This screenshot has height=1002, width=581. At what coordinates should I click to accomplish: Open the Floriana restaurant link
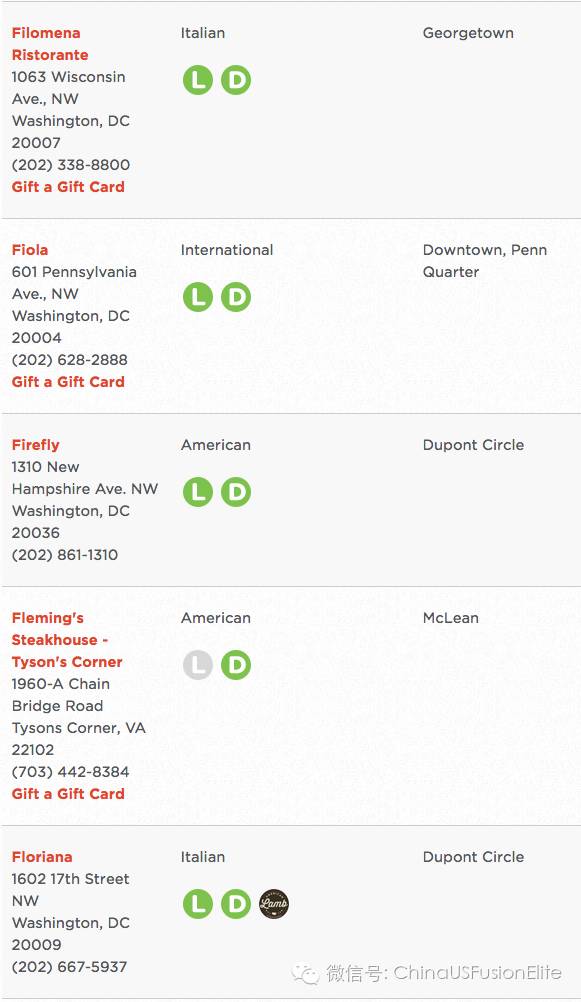point(42,857)
